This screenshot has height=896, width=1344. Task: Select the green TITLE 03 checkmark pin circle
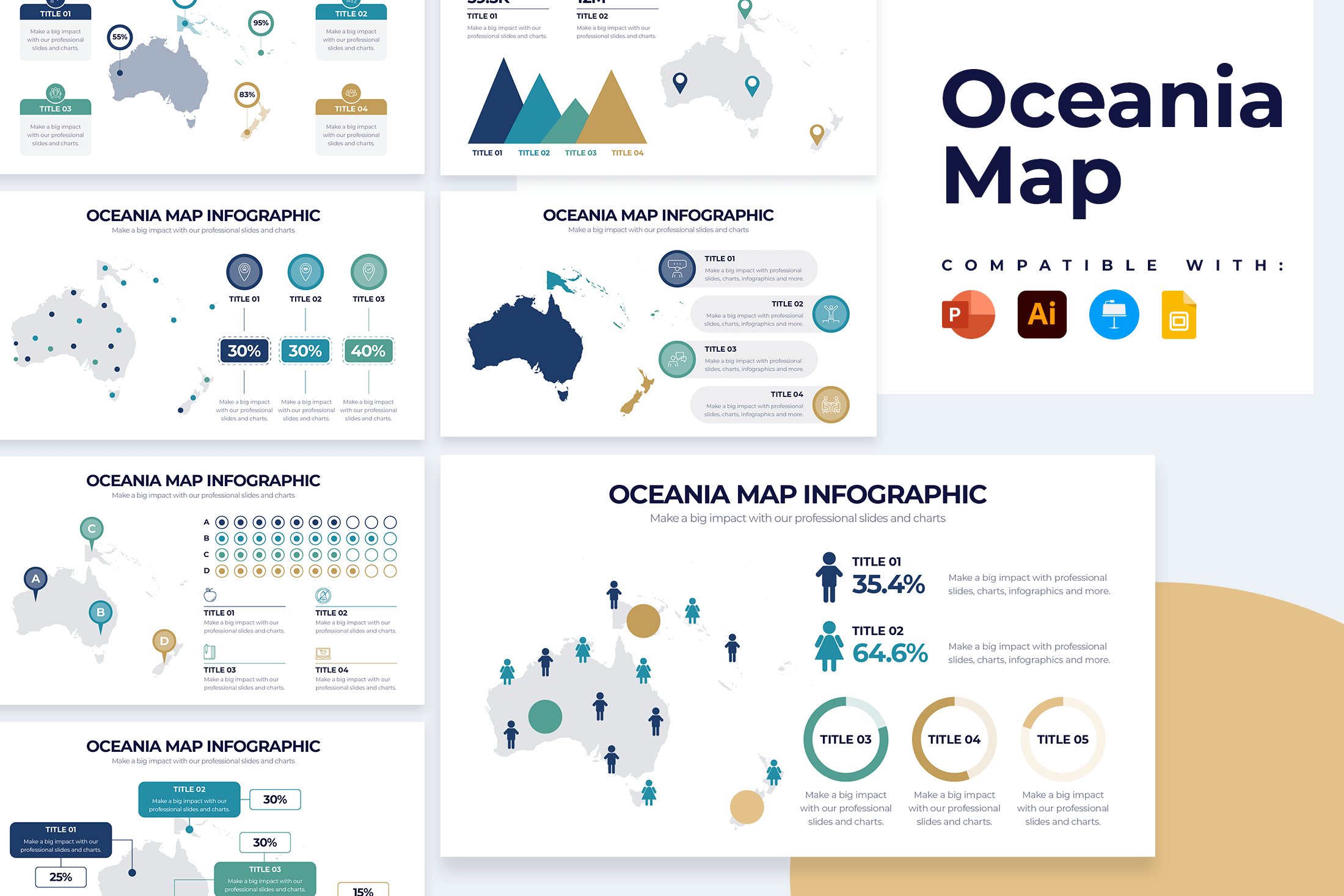(x=368, y=272)
